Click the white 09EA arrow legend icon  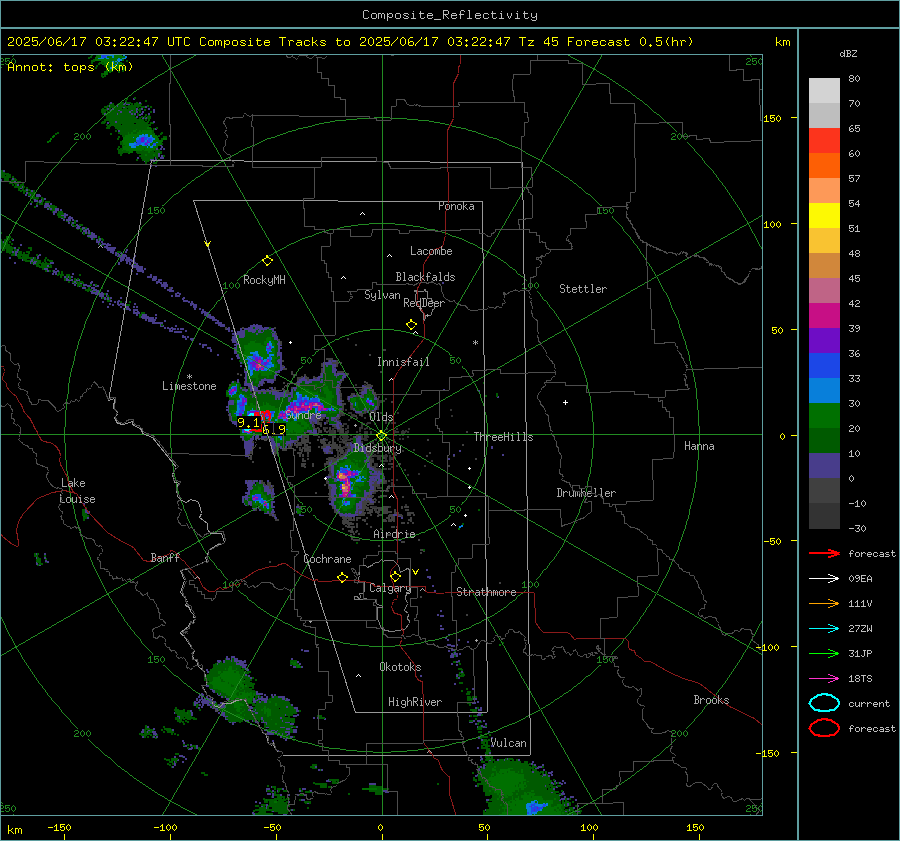(824, 579)
